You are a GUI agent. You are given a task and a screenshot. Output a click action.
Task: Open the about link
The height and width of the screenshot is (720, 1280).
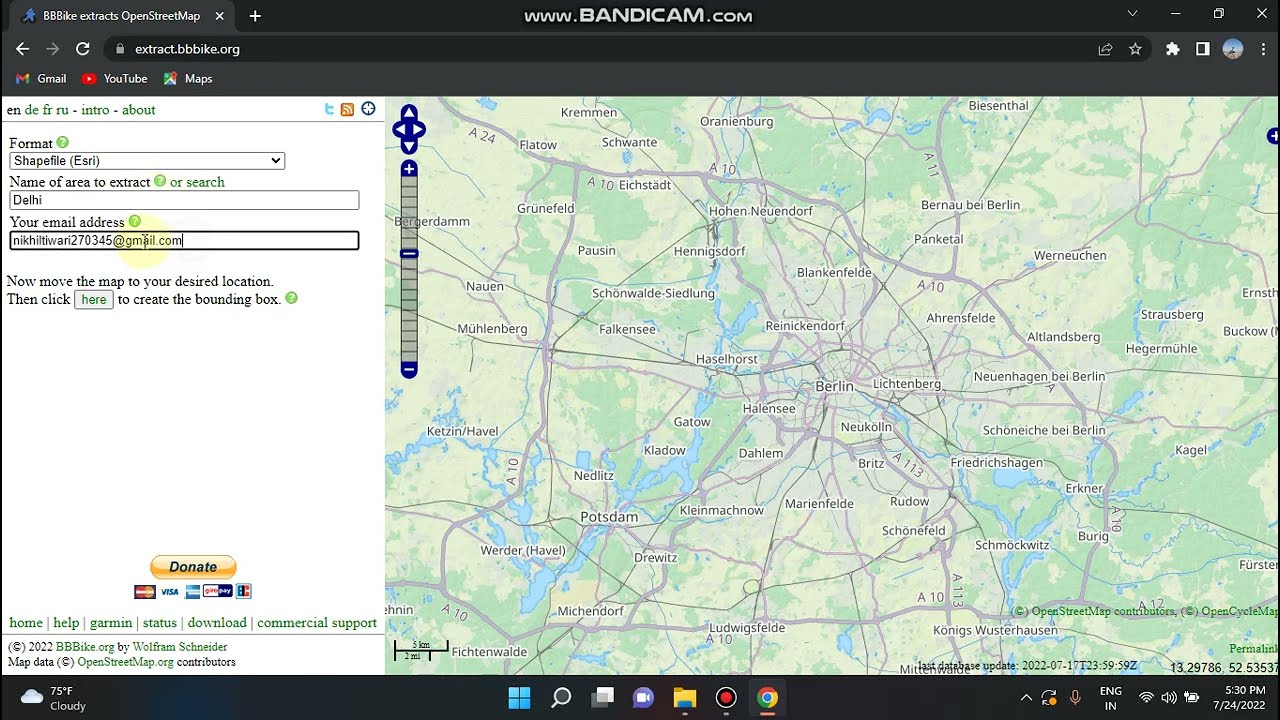[x=138, y=110]
